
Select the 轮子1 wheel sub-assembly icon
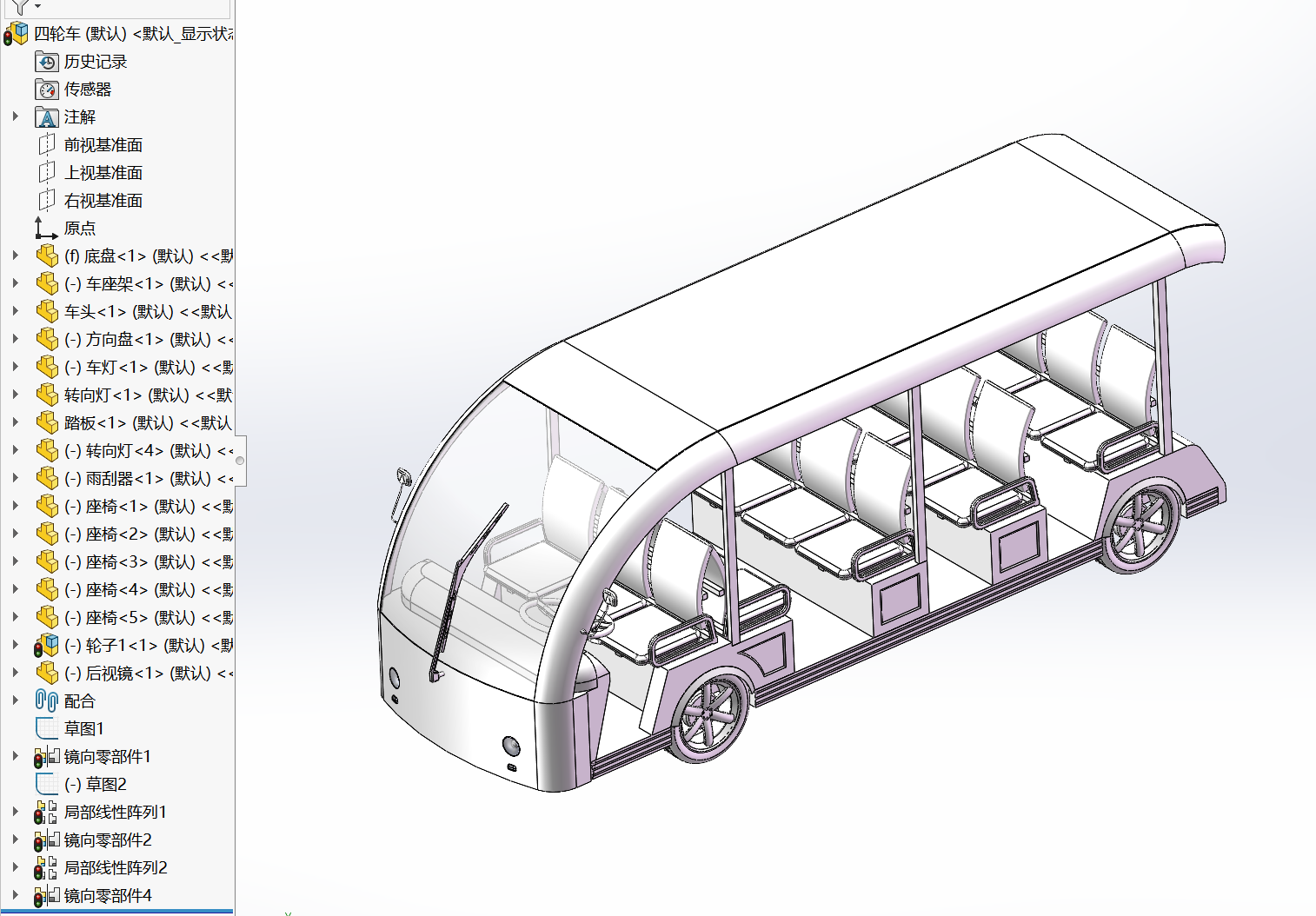pos(47,646)
